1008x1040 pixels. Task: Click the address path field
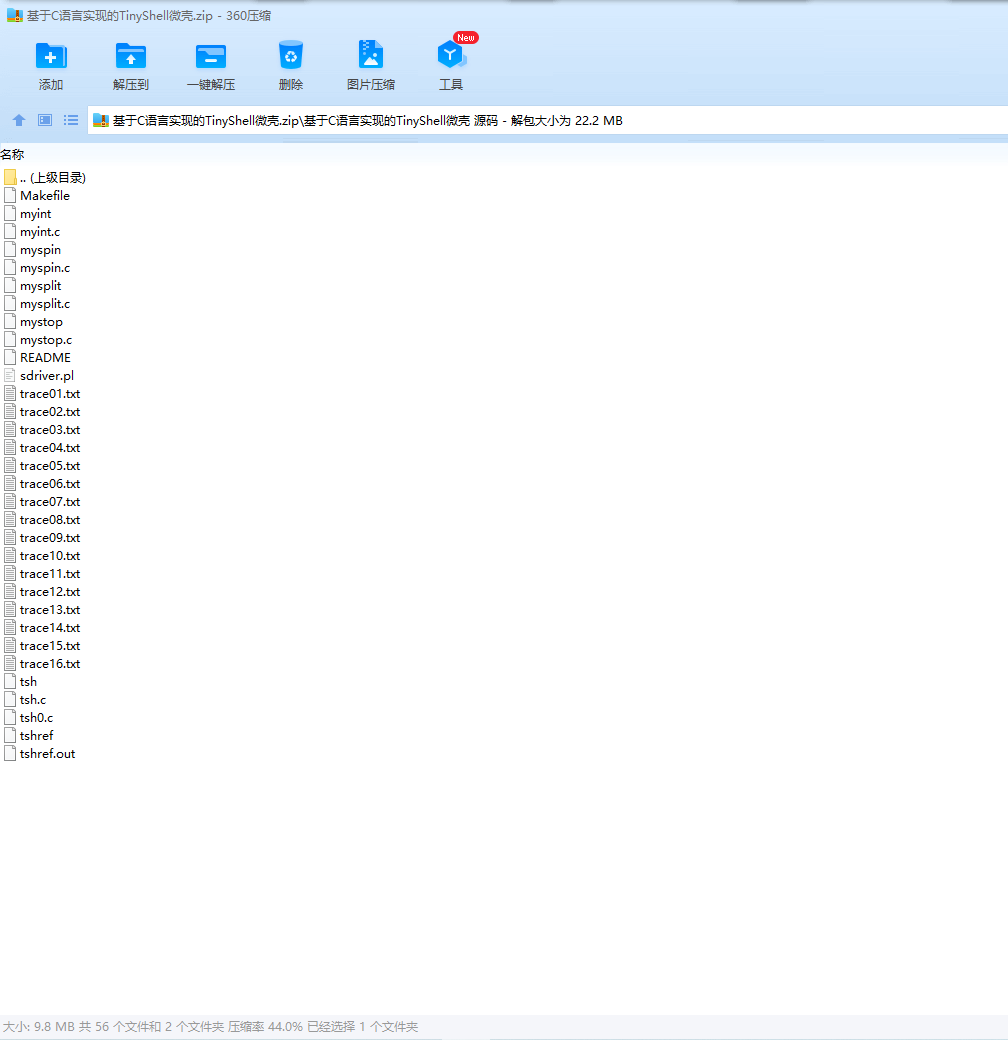click(x=548, y=121)
